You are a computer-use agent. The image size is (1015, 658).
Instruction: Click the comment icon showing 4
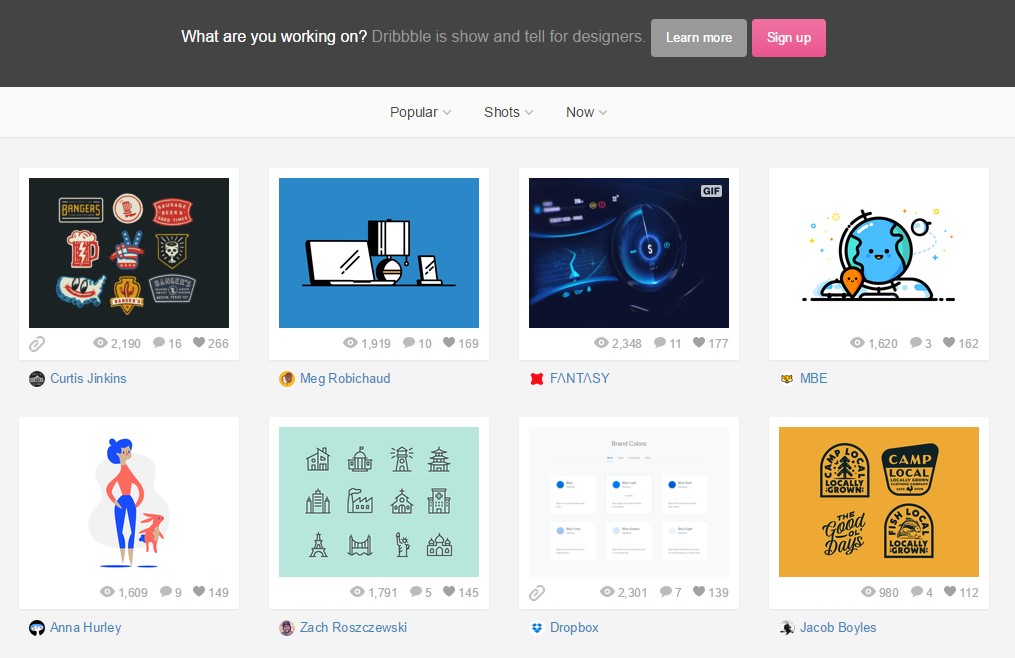917,592
